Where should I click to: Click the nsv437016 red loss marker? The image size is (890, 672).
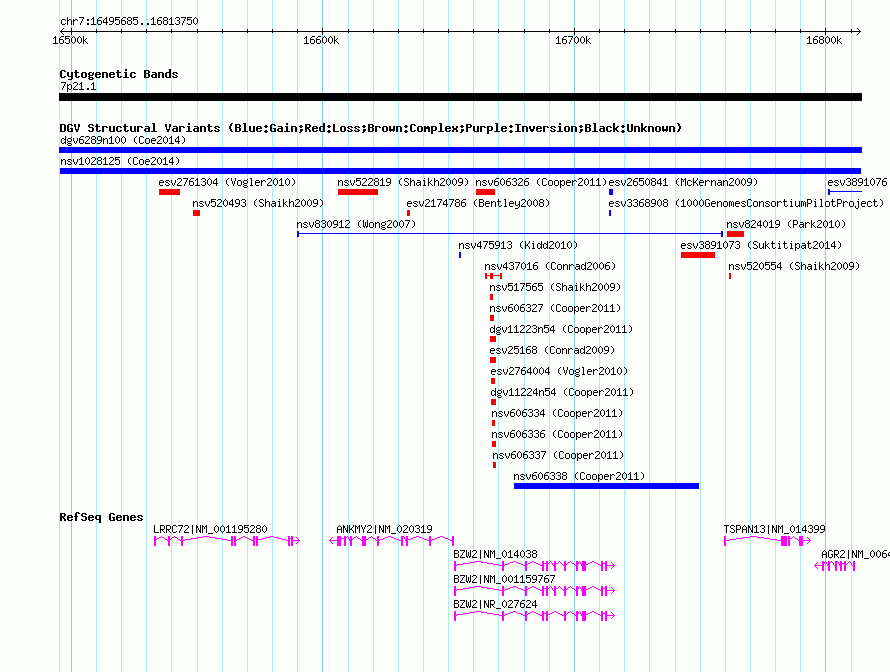tap(493, 276)
